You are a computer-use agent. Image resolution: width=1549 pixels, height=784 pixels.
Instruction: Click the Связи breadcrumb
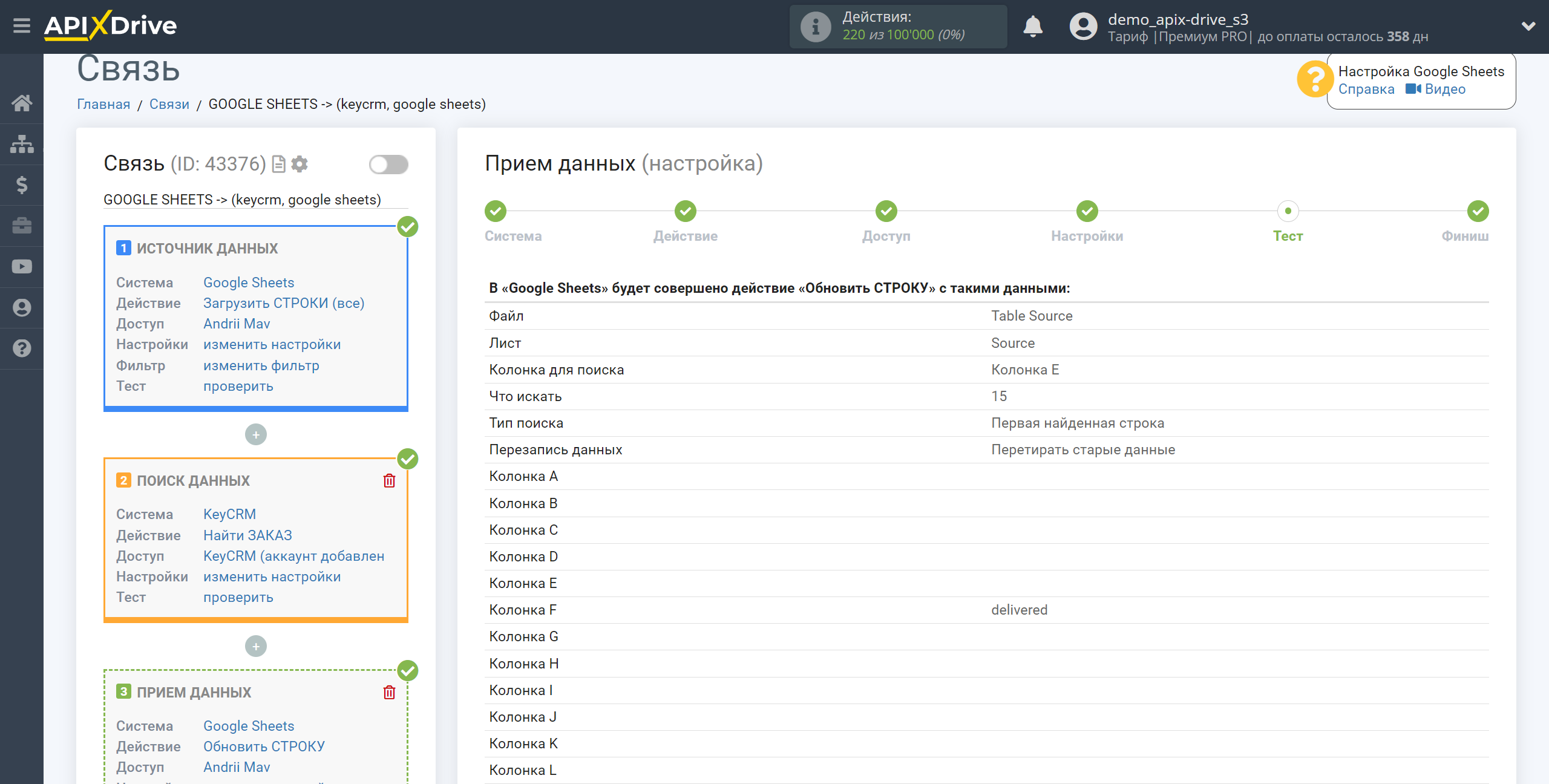pyautogui.click(x=169, y=104)
